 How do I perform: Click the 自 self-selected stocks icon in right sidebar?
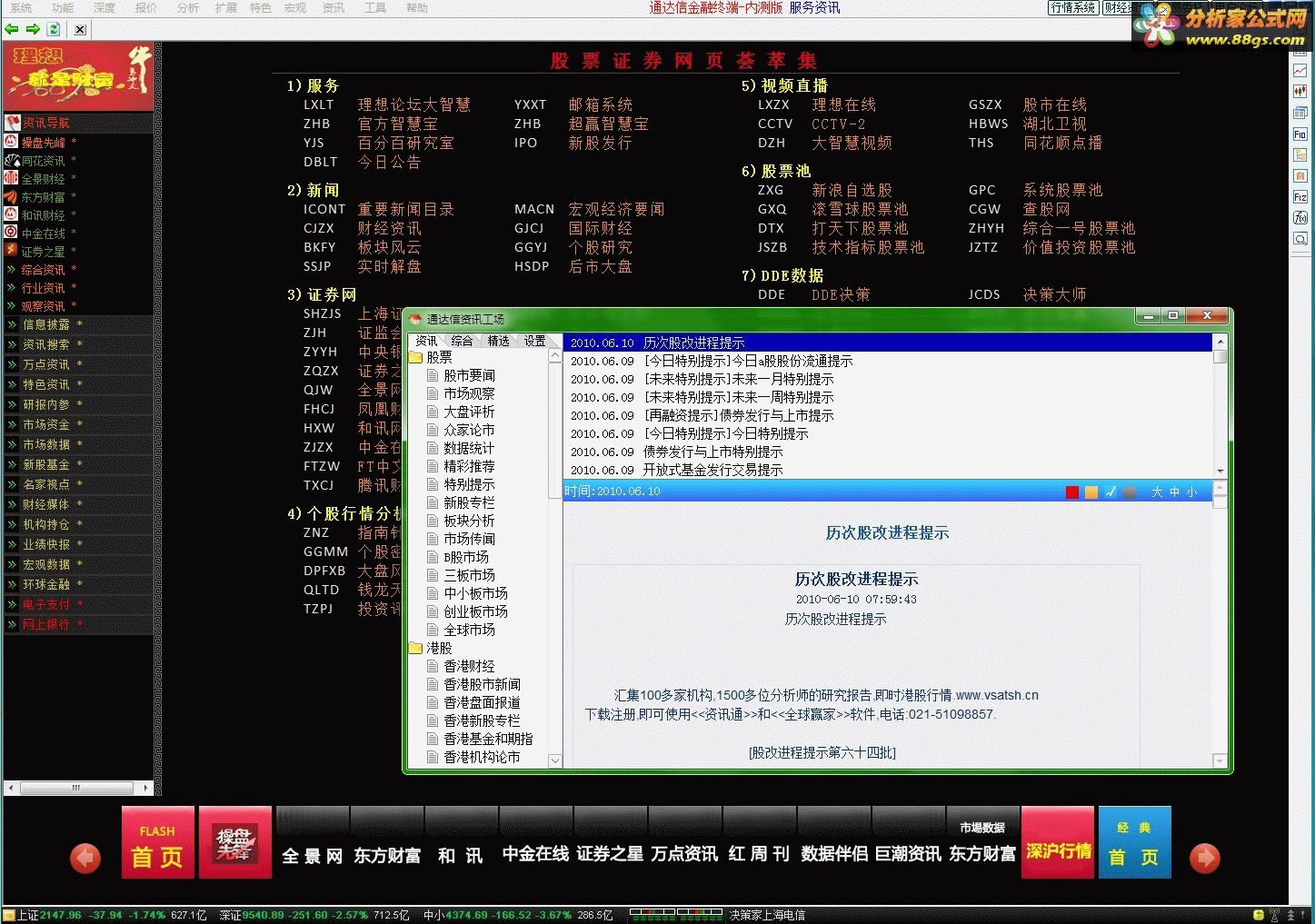(1300, 175)
